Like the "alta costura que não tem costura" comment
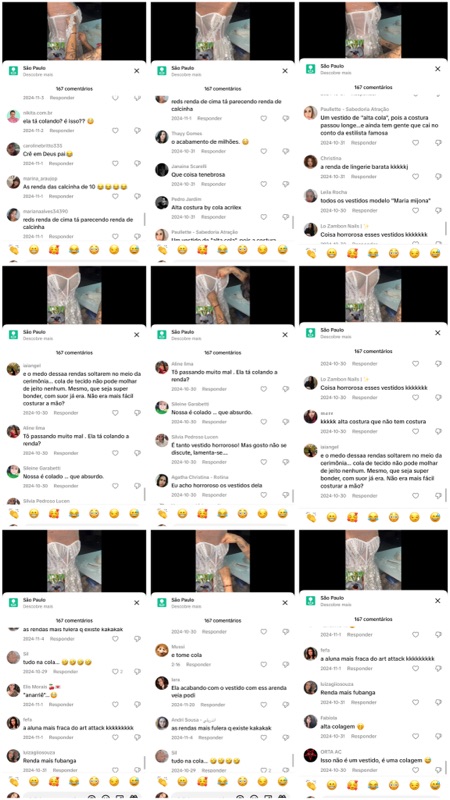450x800 pixels. pyautogui.click(x=415, y=432)
